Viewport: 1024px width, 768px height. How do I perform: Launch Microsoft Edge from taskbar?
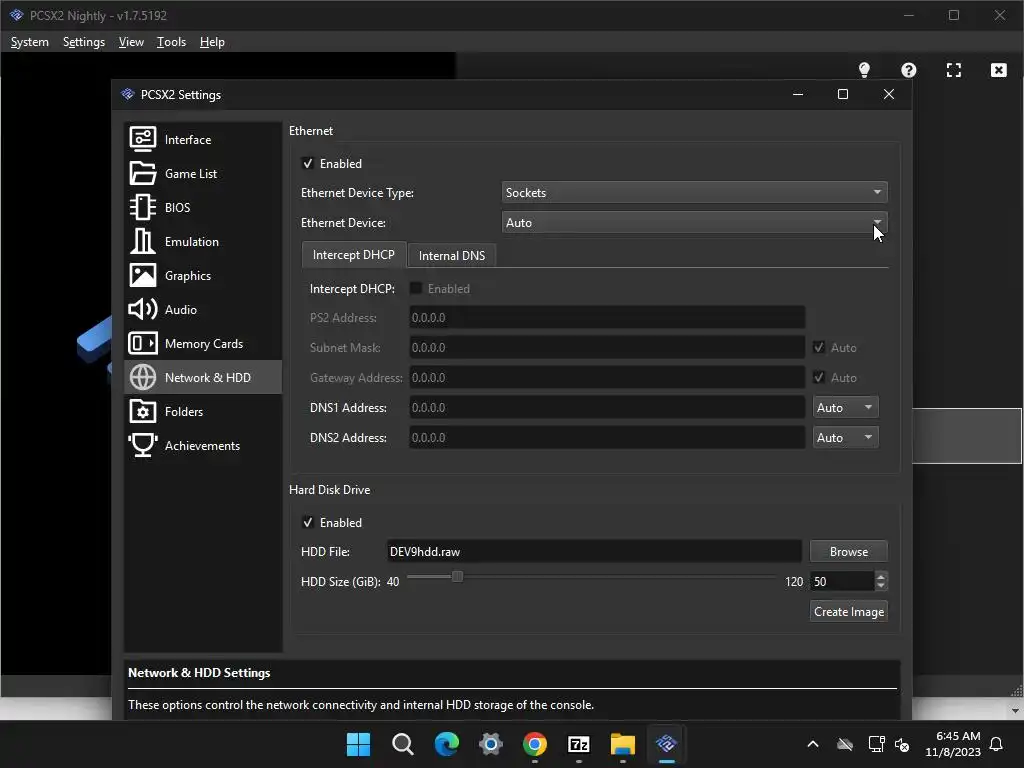tap(447, 744)
